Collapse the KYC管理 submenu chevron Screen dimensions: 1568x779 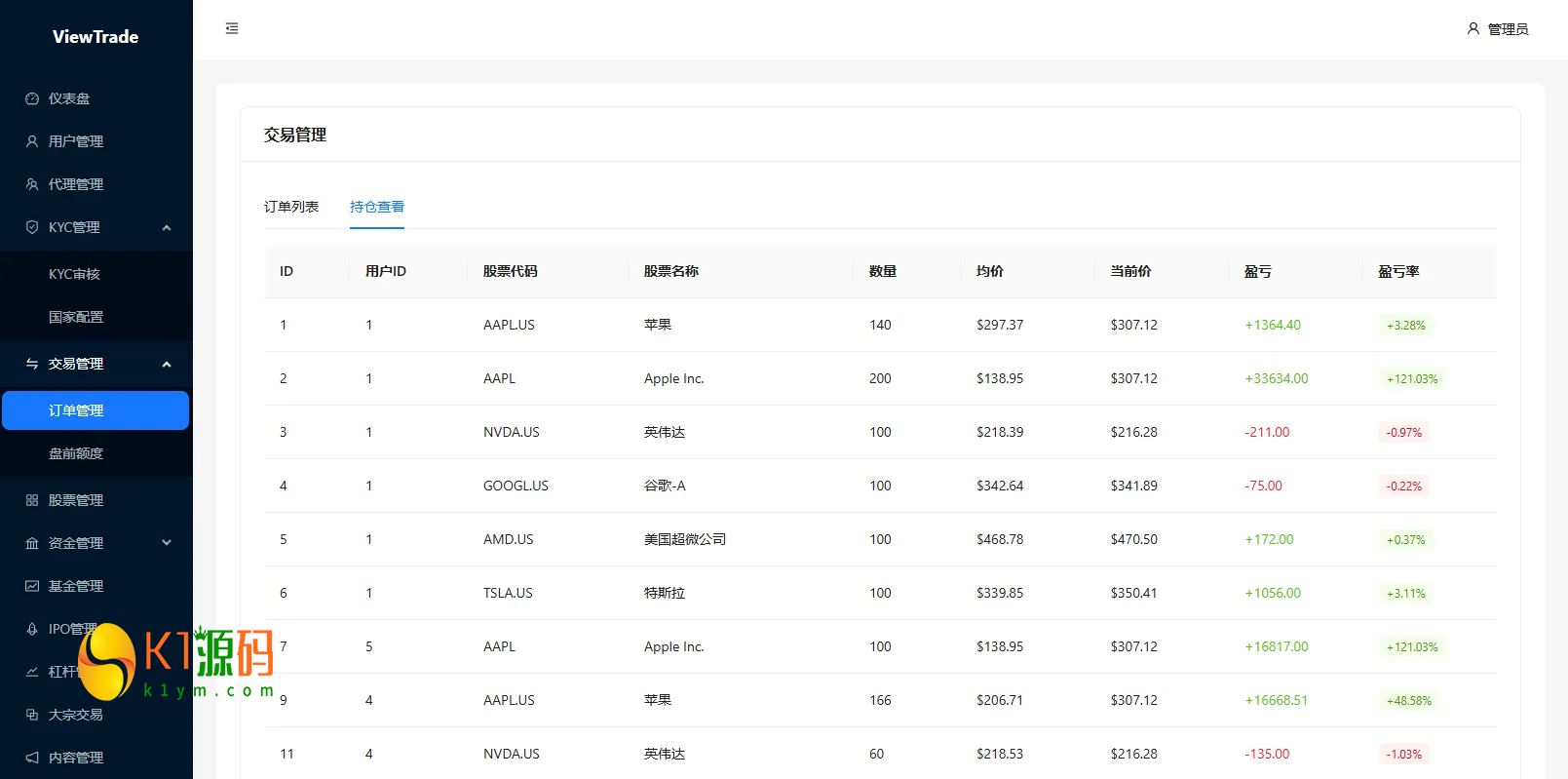coord(167,227)
